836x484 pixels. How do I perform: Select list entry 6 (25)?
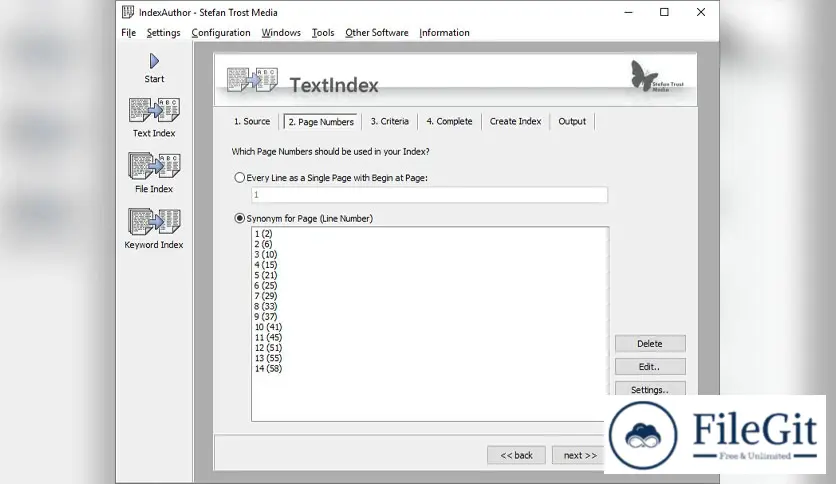click(x=266, y=286)
